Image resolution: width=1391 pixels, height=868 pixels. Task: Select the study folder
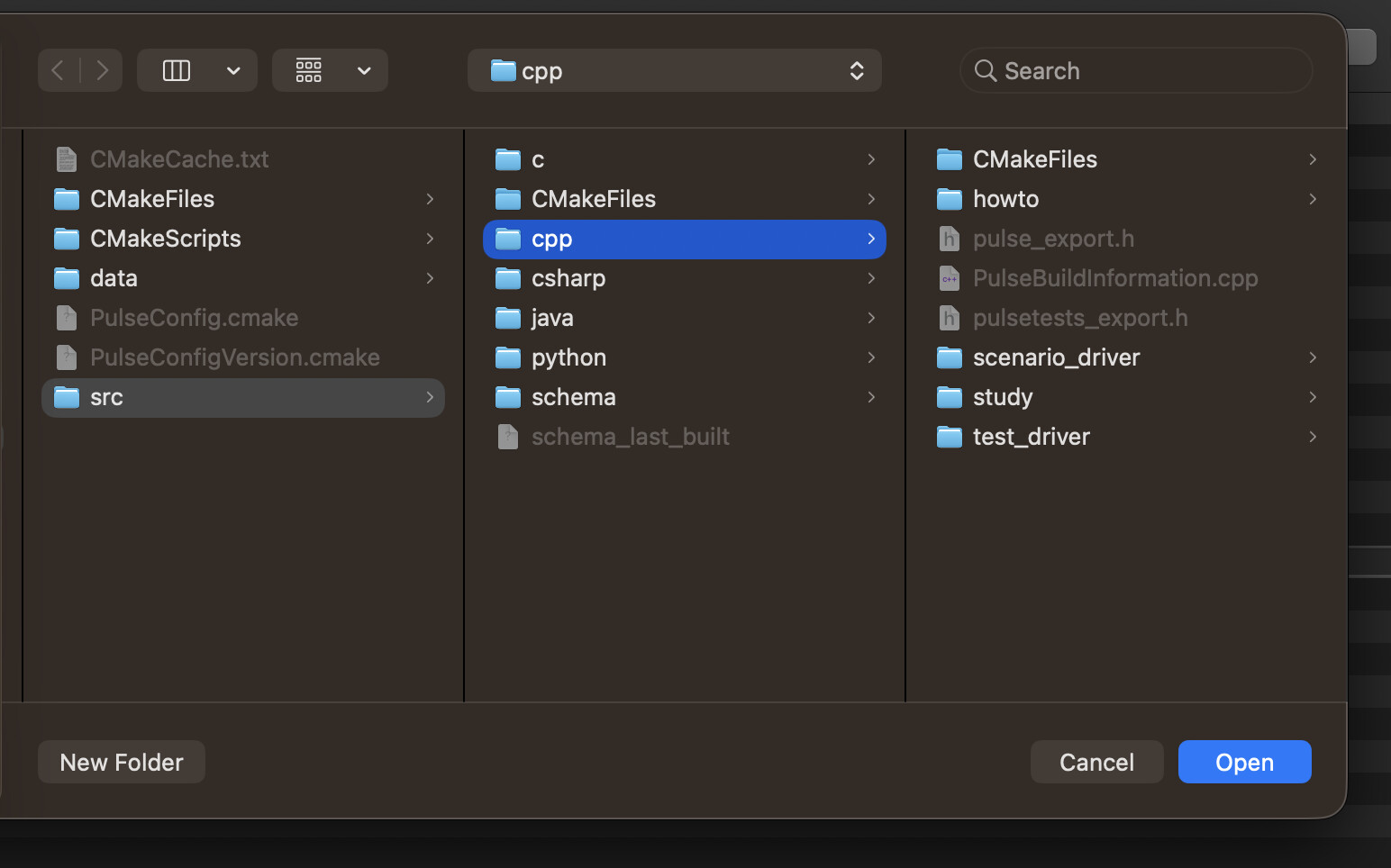coord(1002,397)
